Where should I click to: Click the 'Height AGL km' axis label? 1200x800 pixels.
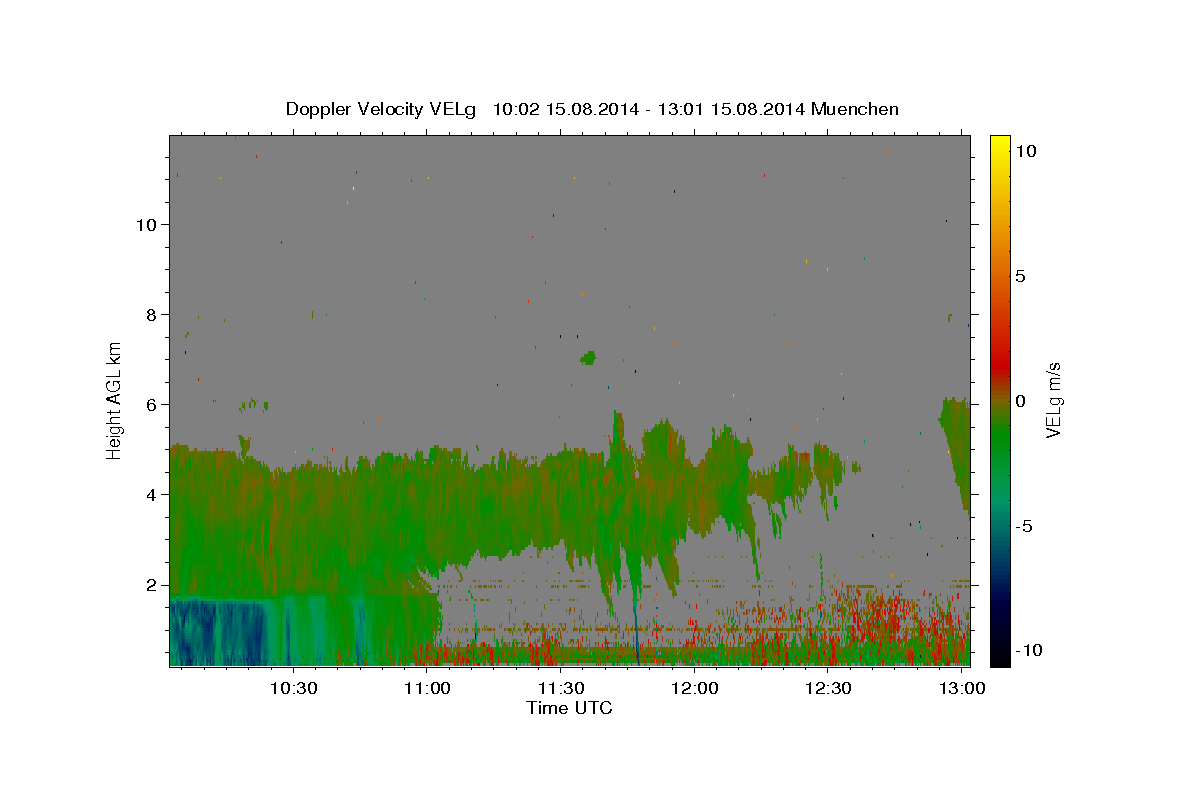click(115, 400)
